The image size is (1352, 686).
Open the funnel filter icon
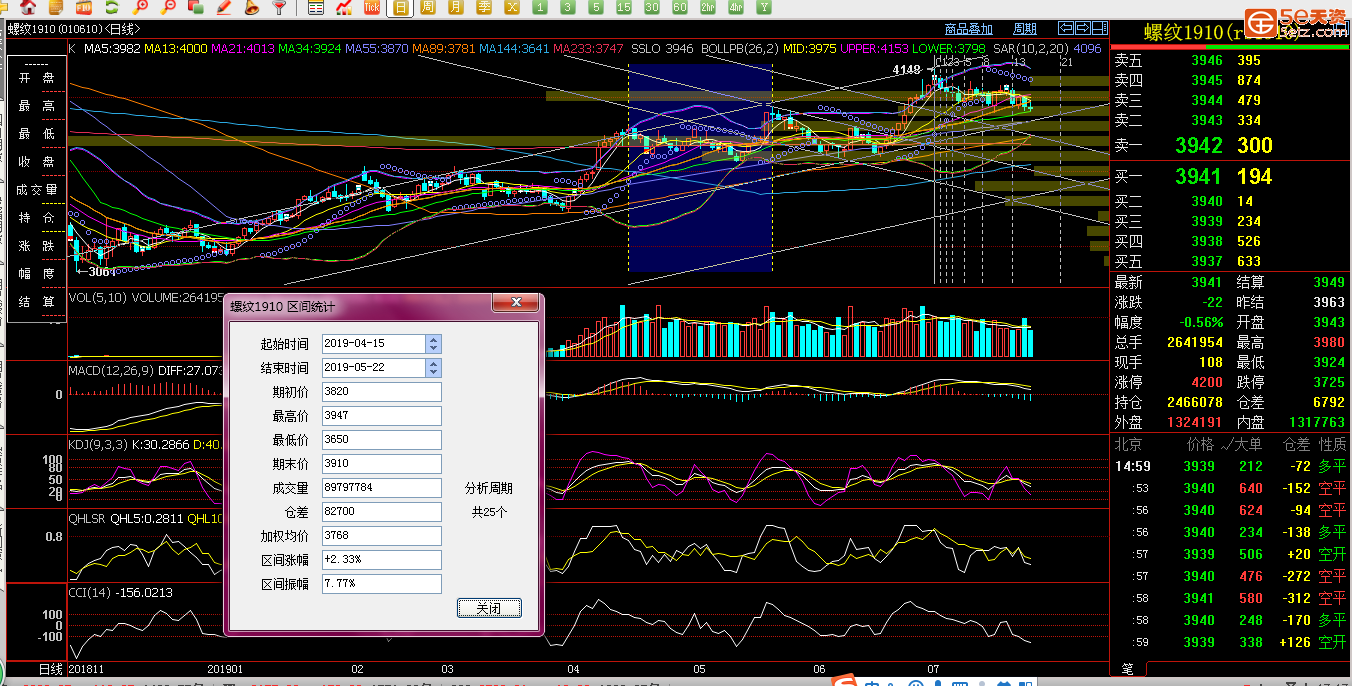pyautogui.click(x=279, y=7)
